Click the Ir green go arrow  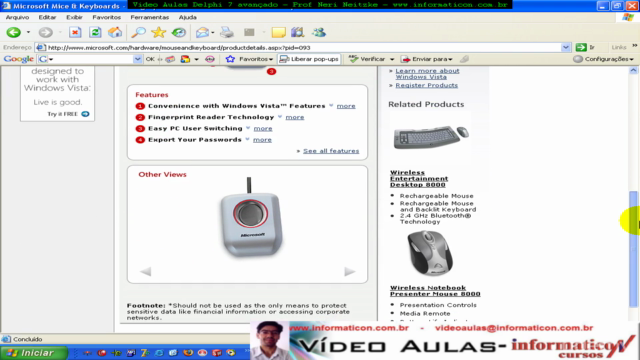(581, 47)
